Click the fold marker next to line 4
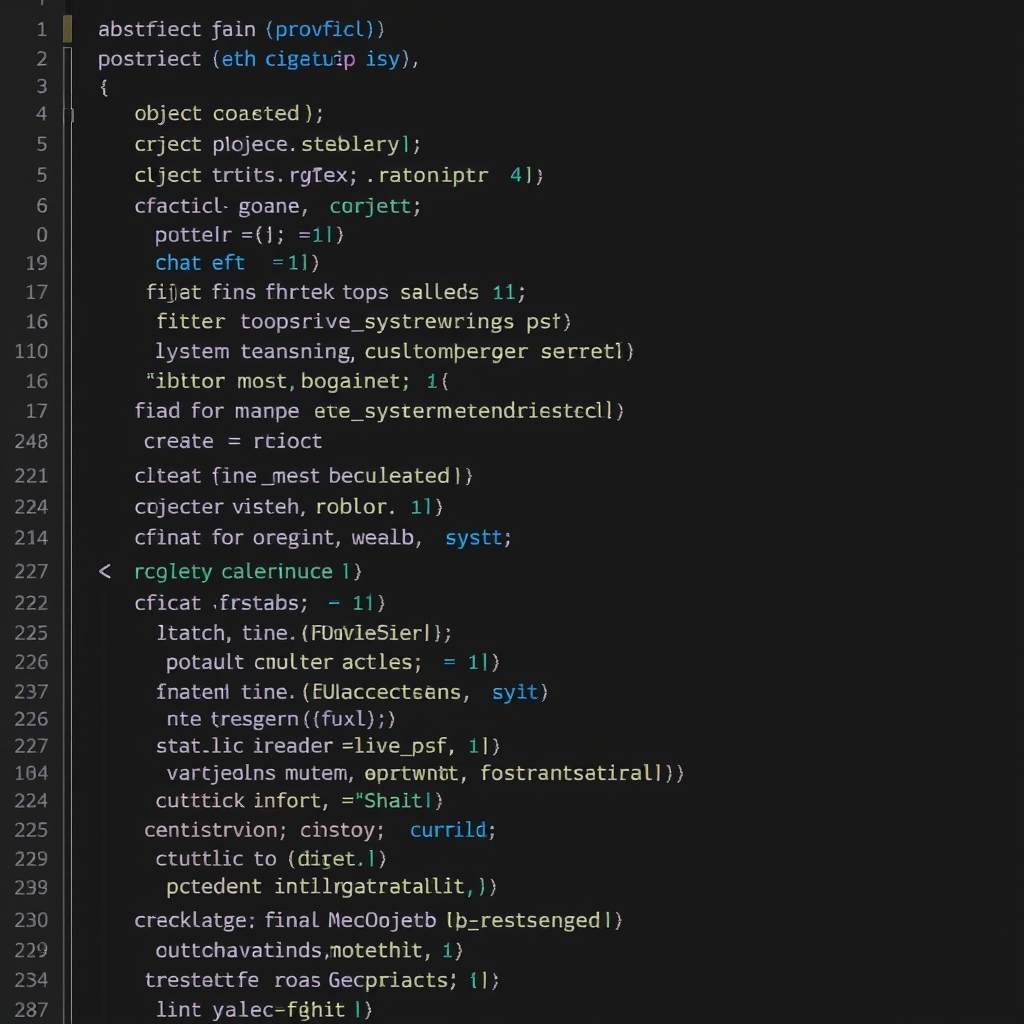This screenshot has height=1024, width=1024. coord(69,115)
